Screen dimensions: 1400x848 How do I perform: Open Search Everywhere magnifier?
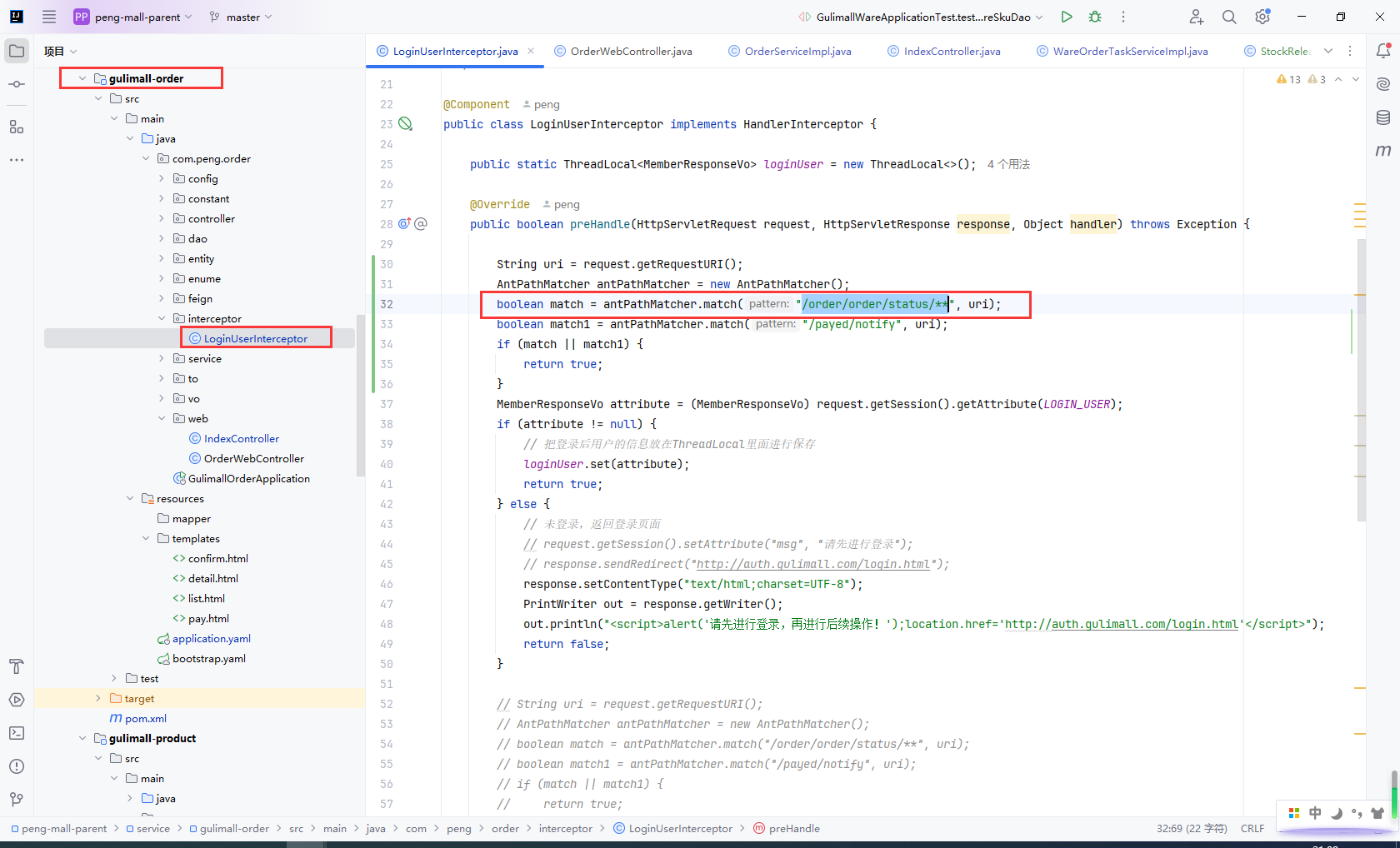pyautogui.click(x=1229, y=17)
